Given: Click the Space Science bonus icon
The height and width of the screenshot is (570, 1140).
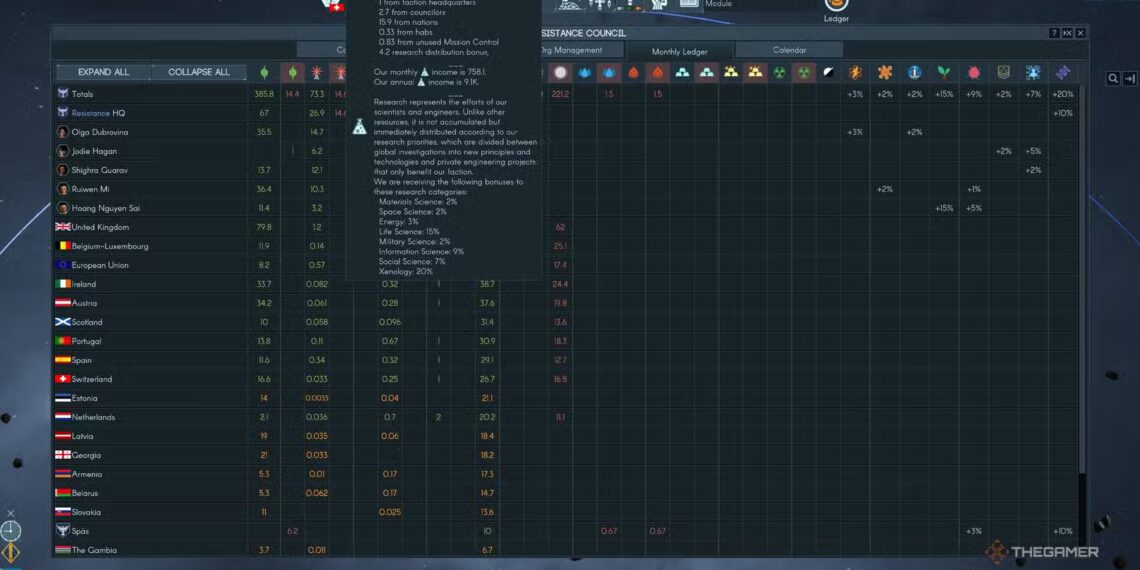Looking at the screenshot, I should (915, 72).
